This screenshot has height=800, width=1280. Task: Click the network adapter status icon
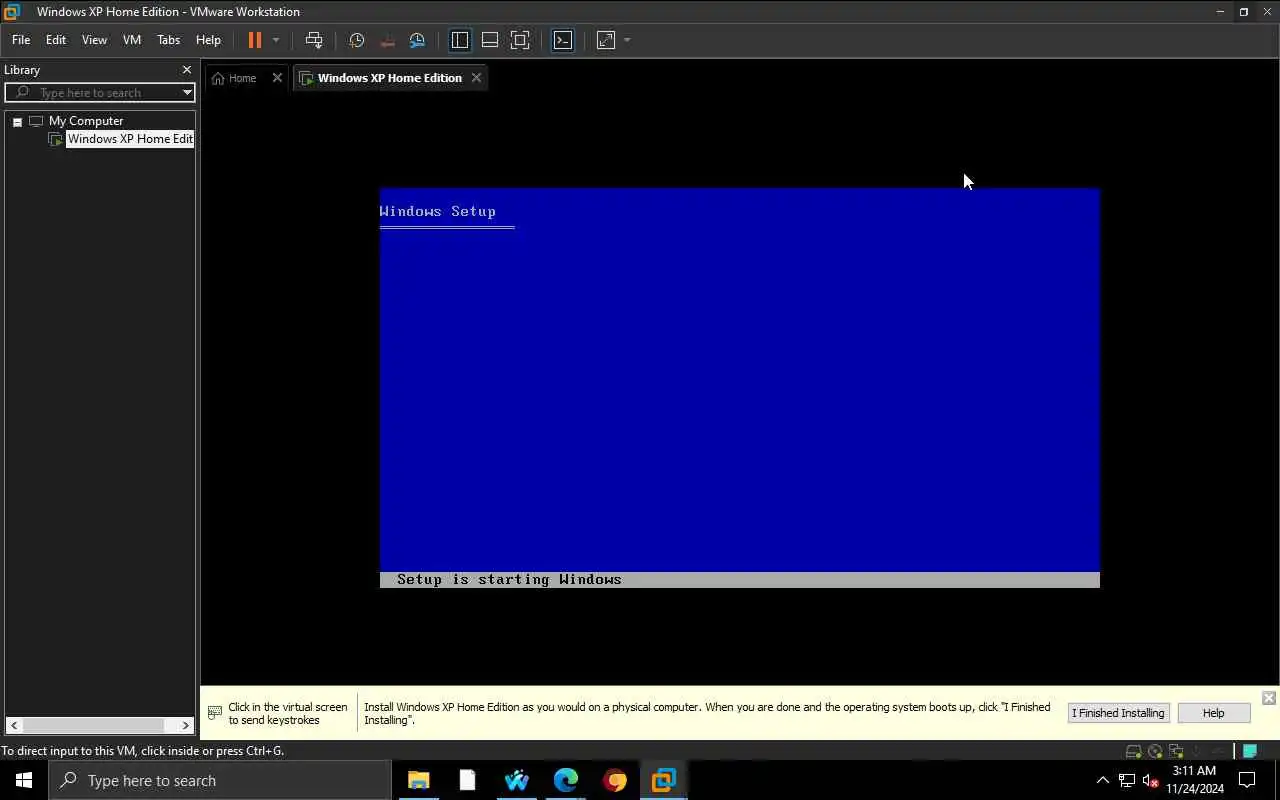coord(1176,751)
